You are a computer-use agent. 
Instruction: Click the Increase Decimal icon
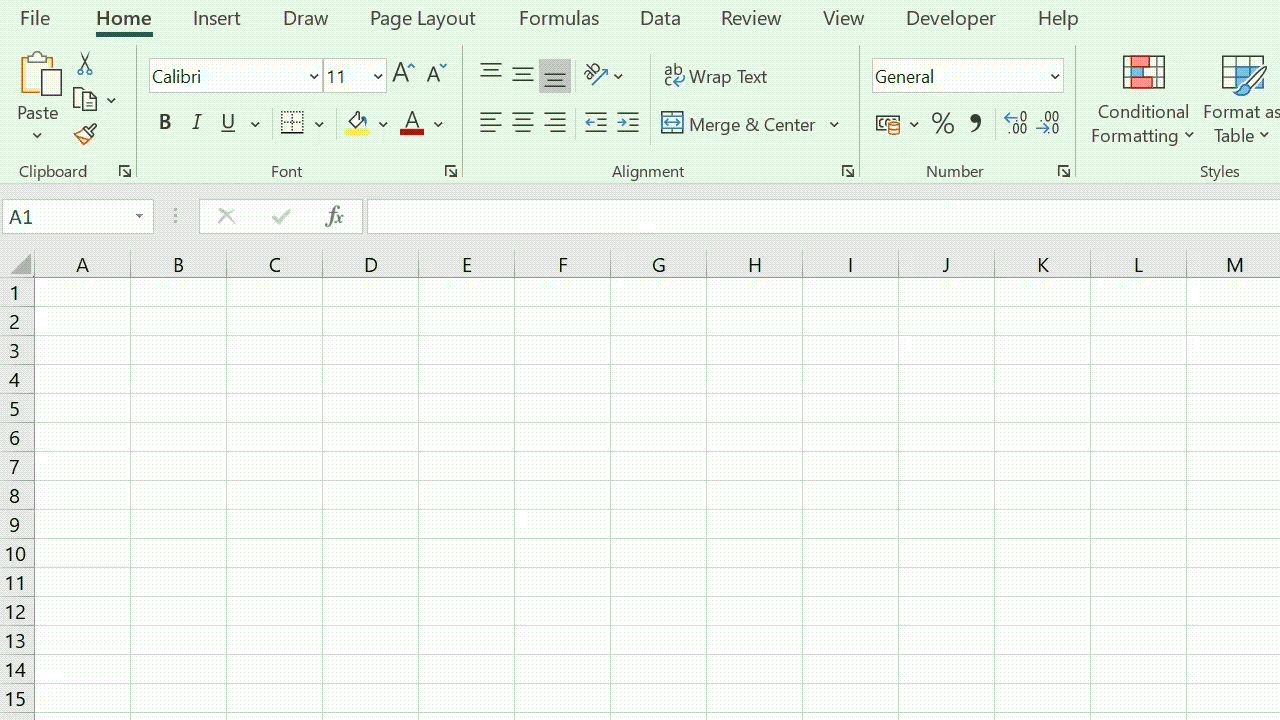[x=1014, y=122]
